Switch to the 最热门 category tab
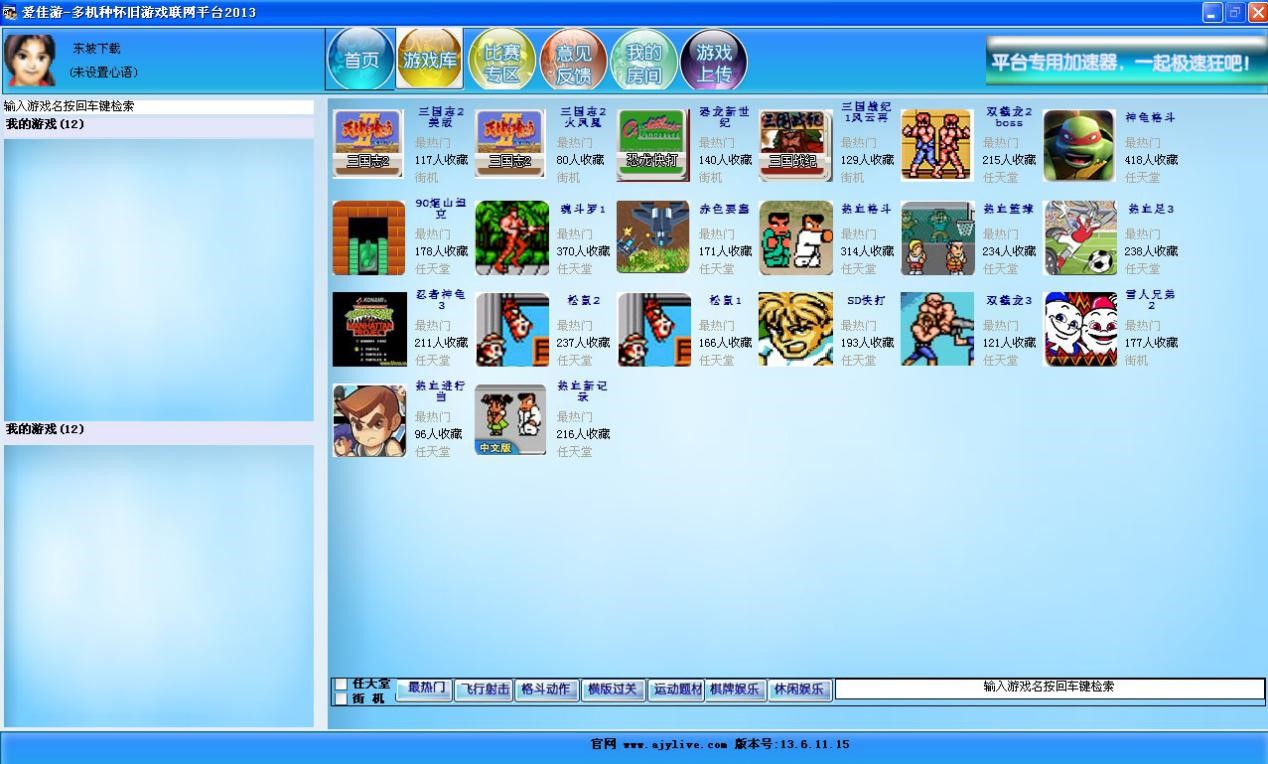The image size is (1268, 764). point(424,689)
